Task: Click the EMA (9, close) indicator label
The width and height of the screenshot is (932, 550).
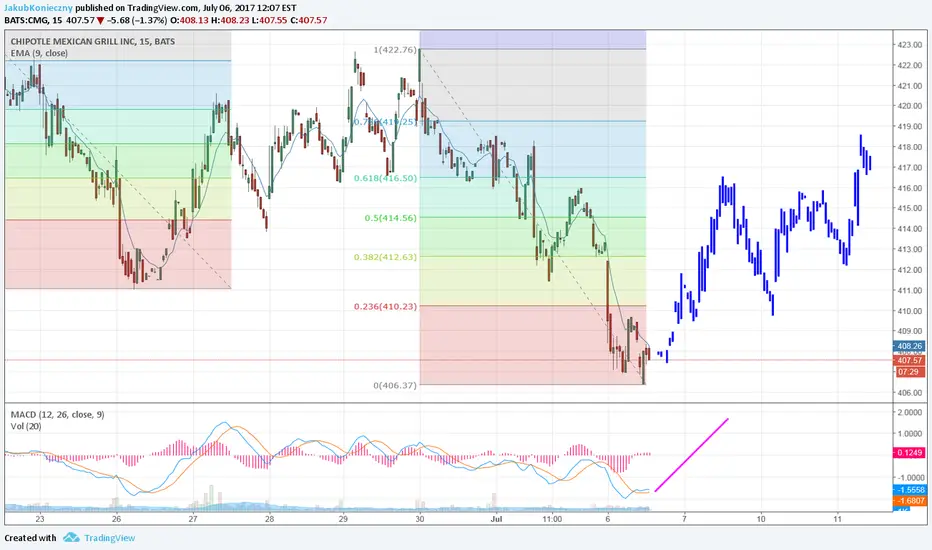Action: coord(39,53)
